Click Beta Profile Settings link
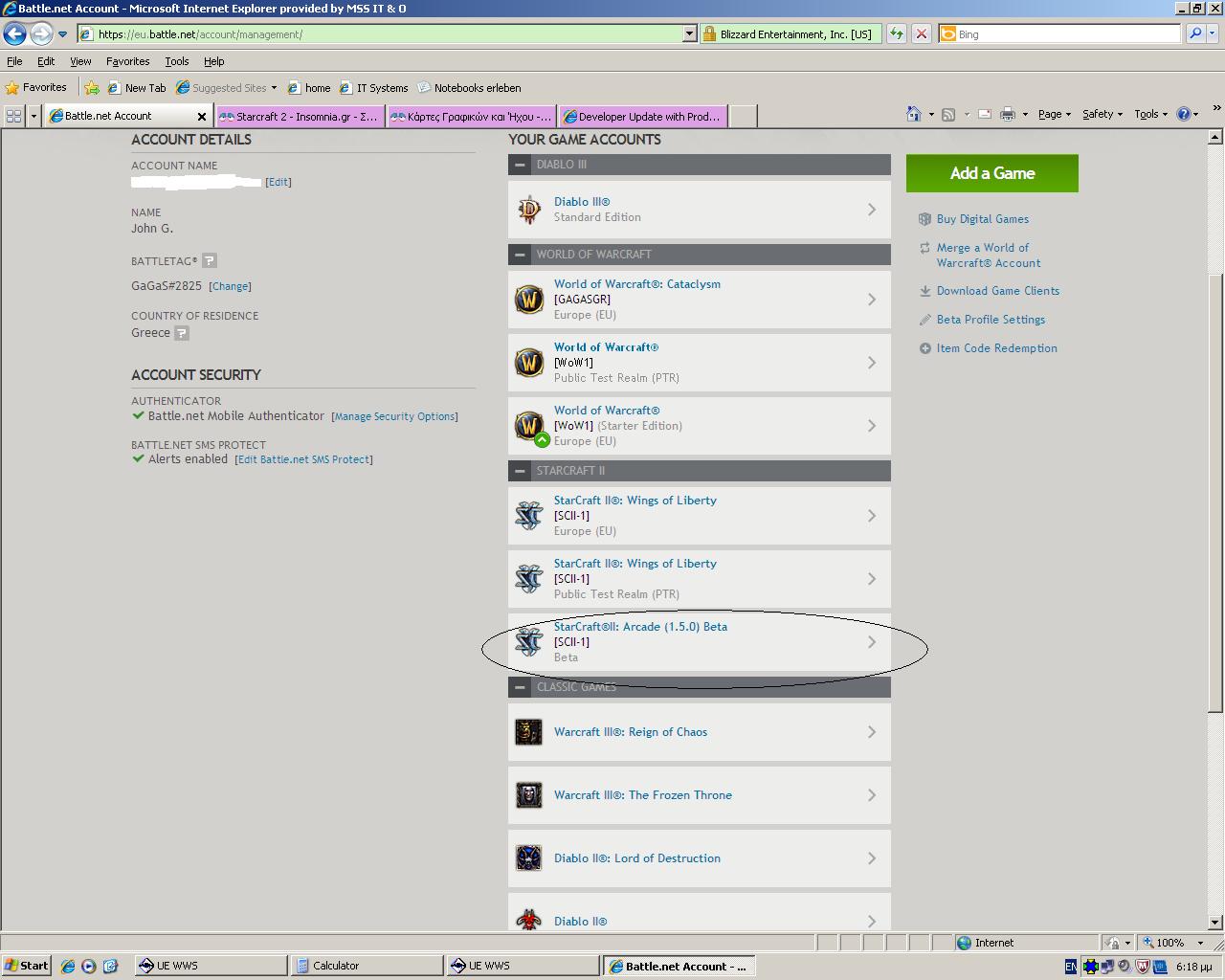The height and width of the screenshot is (980, 1225). click(x=991, y=320)
